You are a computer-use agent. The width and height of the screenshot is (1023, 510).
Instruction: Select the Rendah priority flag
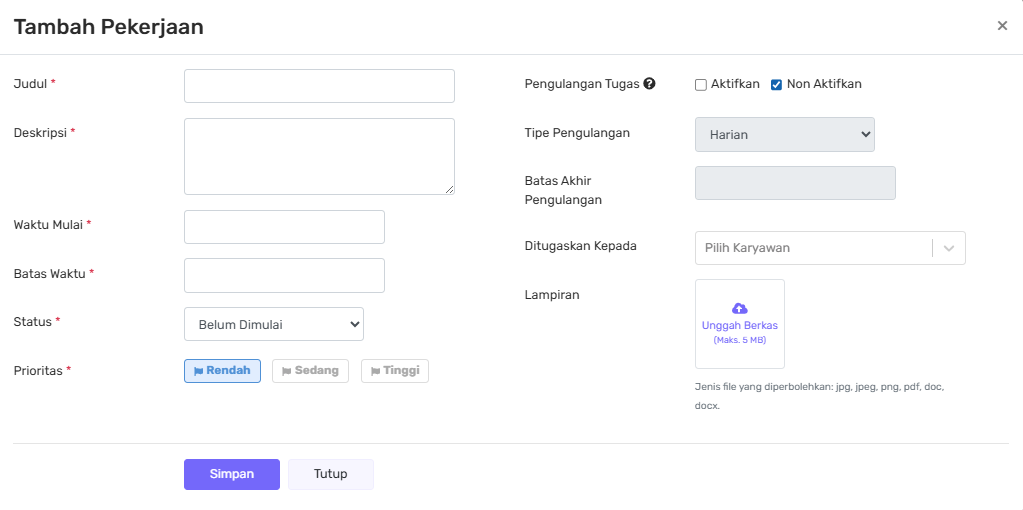pyautogui.click(x=222, y=371)
